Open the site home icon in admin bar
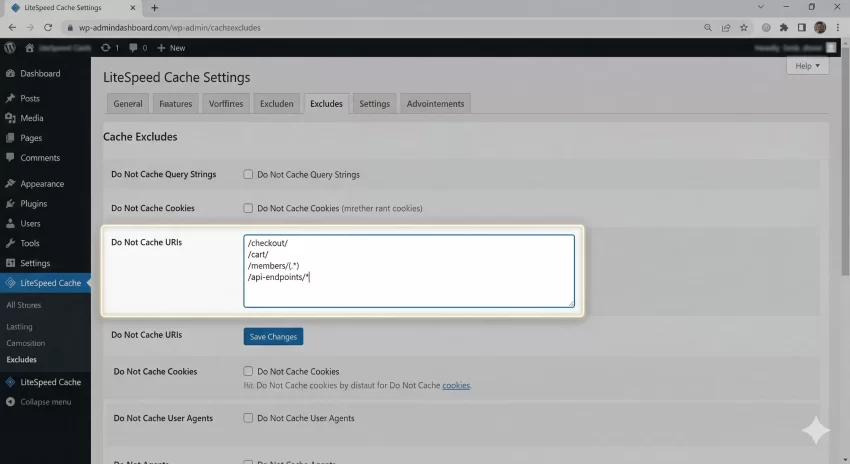 click(29, 48)
